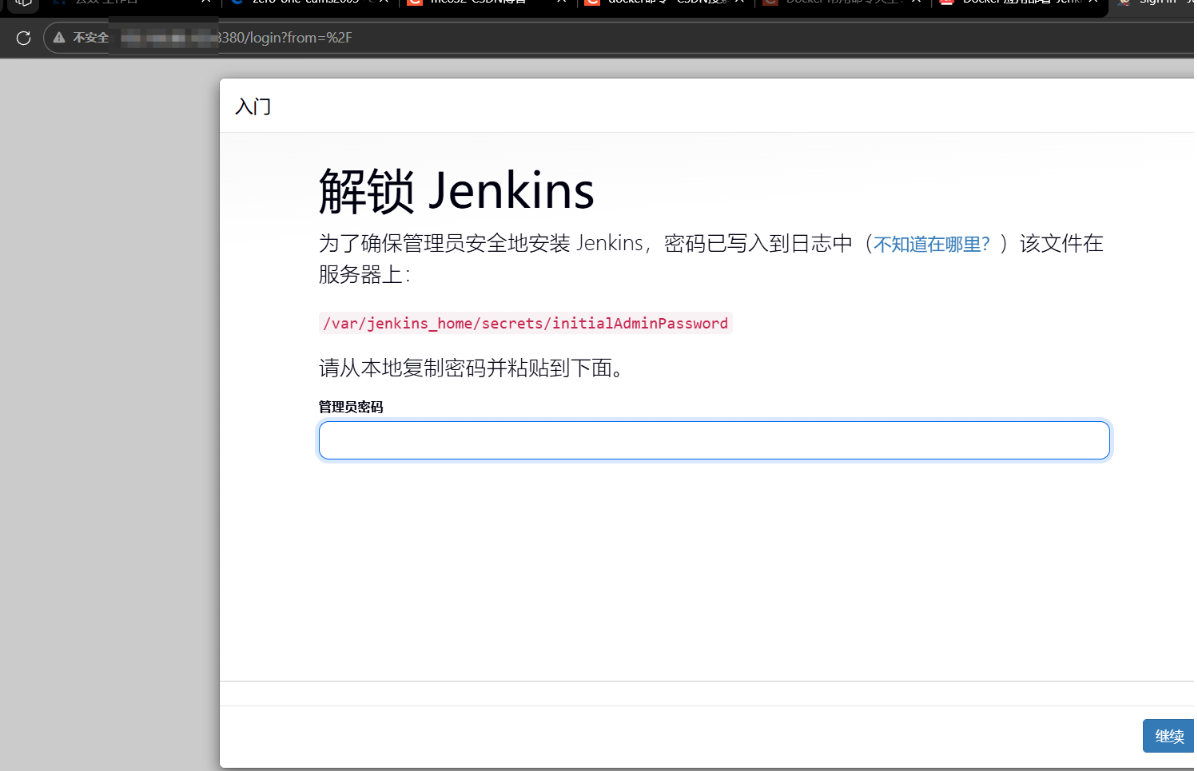Select the /var/jenkins_home/secrets/initialAdminPassword path text
The image size is (1197, 771).
tap(525, 323)
